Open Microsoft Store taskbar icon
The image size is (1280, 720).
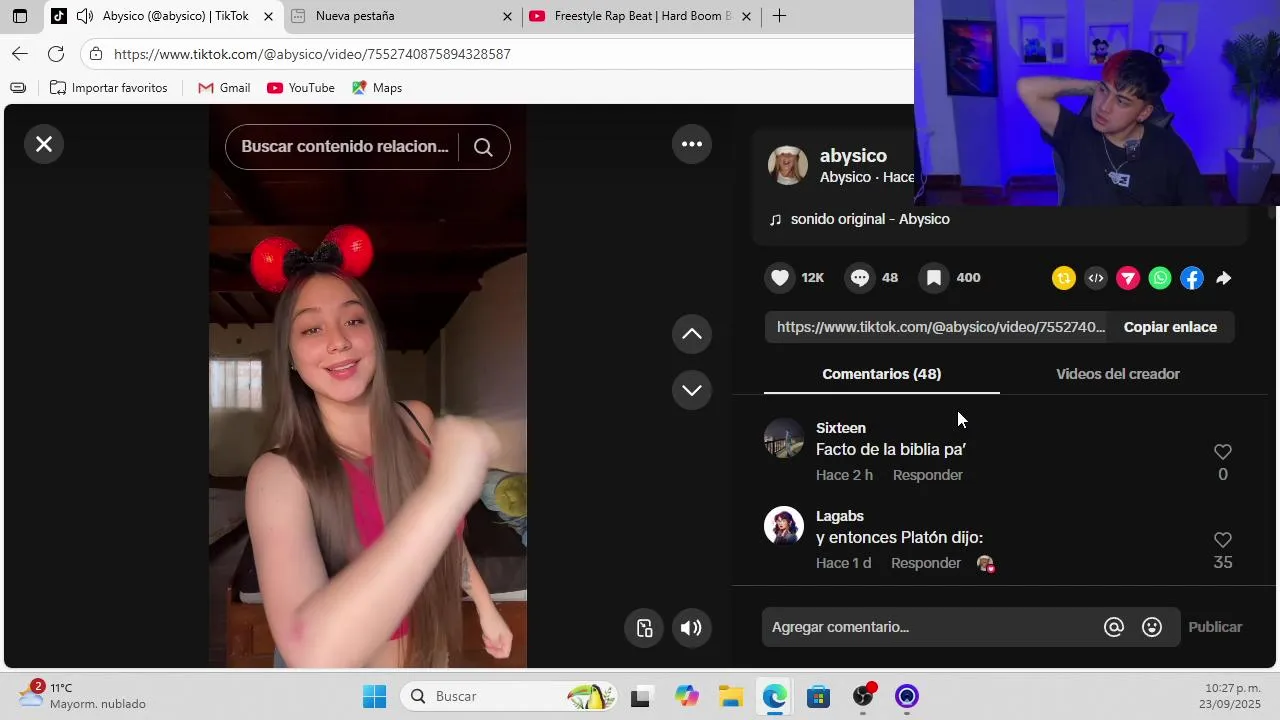pos(818,696)
